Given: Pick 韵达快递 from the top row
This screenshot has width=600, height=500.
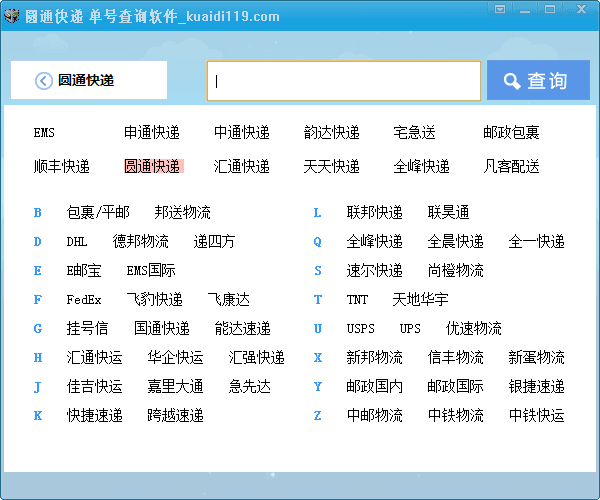Looking at the screenshot, I should tap(331, 133).
